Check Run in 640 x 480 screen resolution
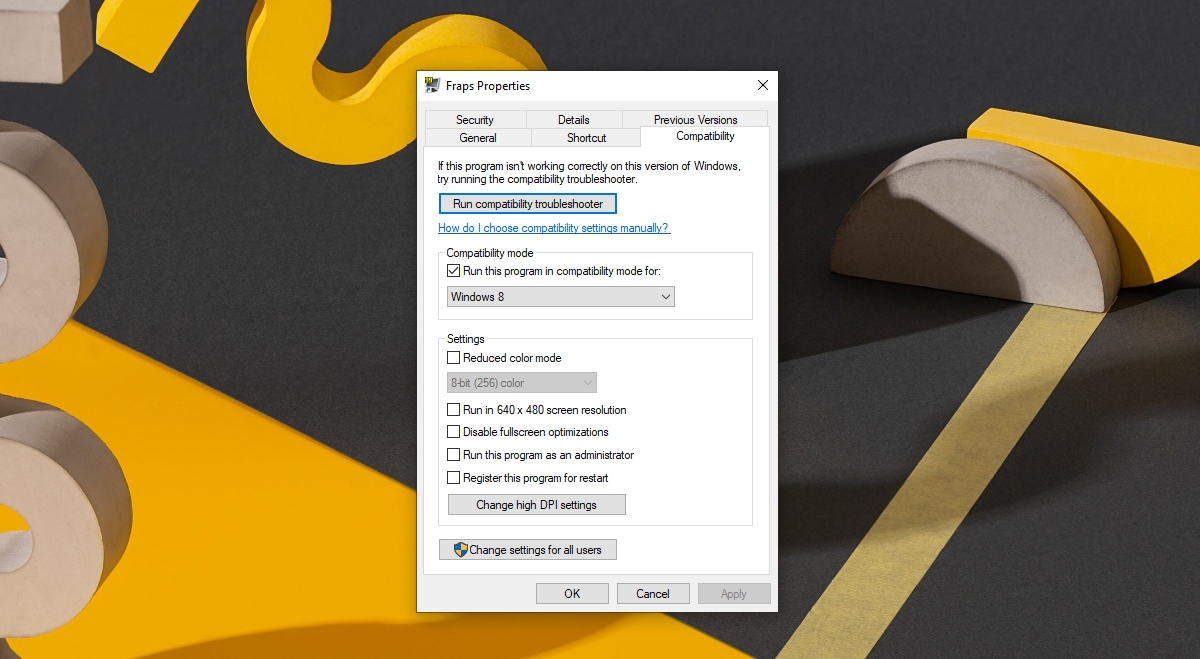Screen dimensions: 1200x659 [453, 410]
